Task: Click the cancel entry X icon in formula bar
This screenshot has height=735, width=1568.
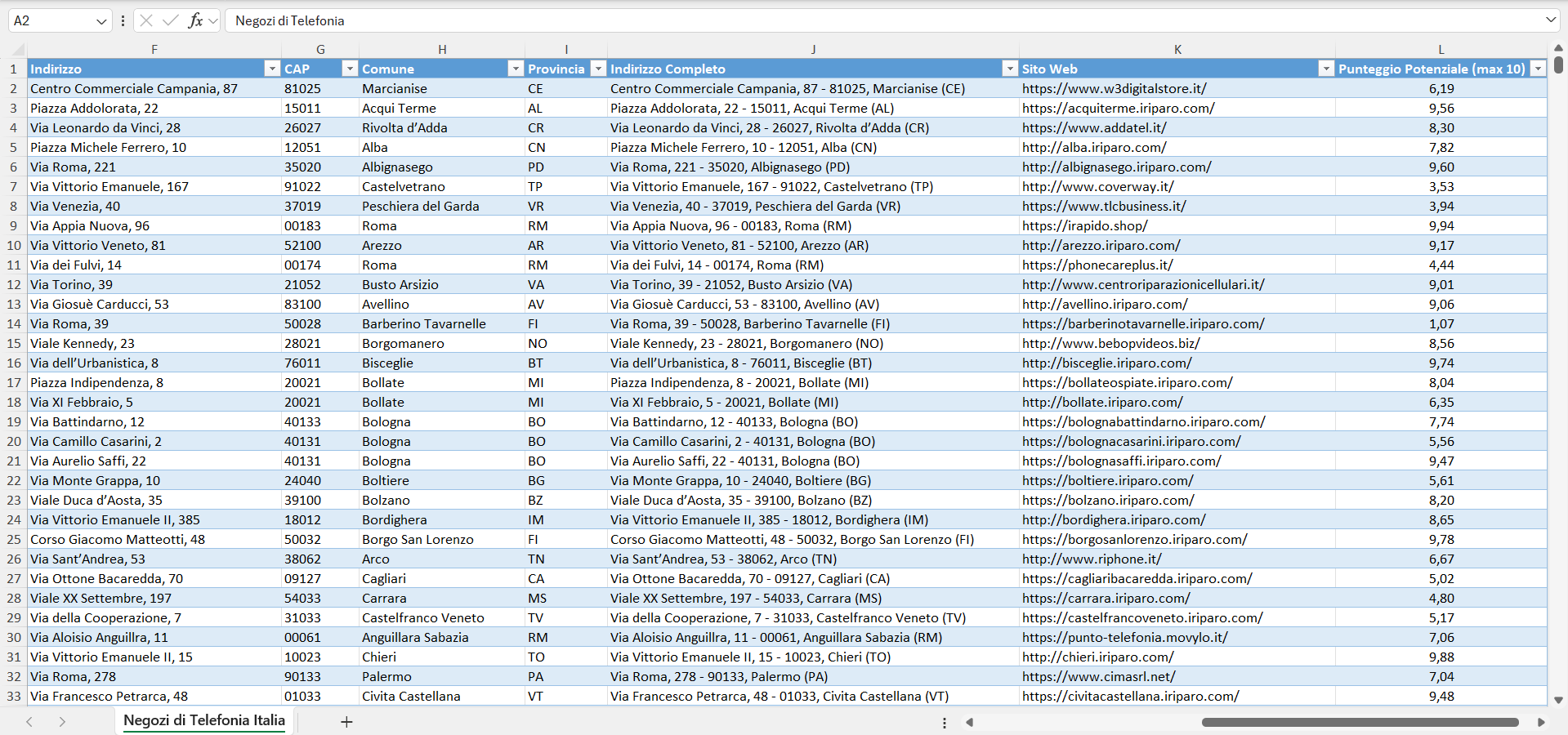Action: [146, 20]
